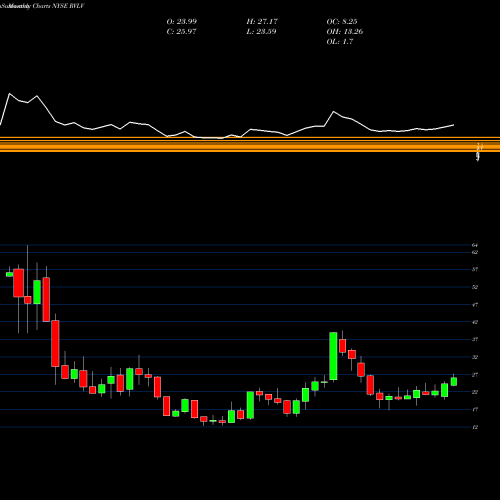
Task: Click the 27 price axis label
Action: [x=475, y=375]
